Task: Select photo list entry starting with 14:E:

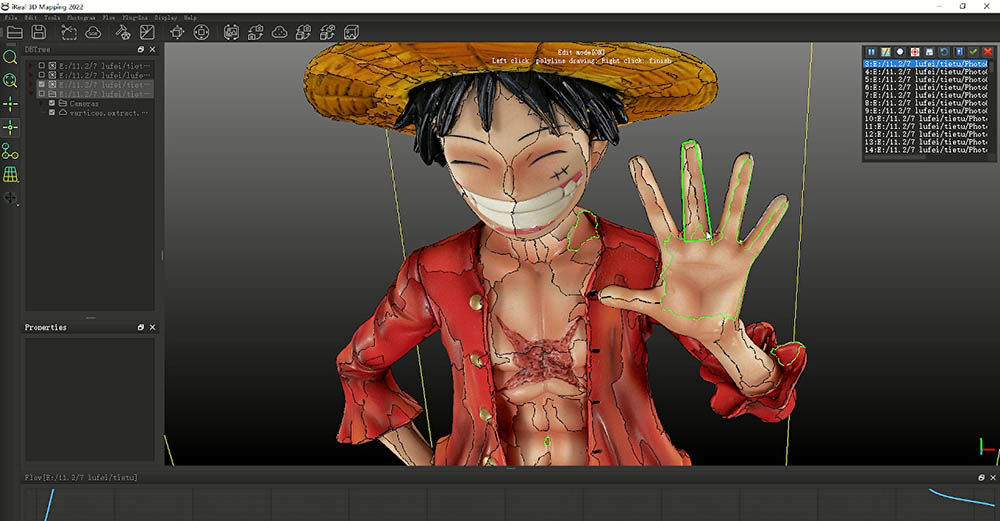Action: 926,150
